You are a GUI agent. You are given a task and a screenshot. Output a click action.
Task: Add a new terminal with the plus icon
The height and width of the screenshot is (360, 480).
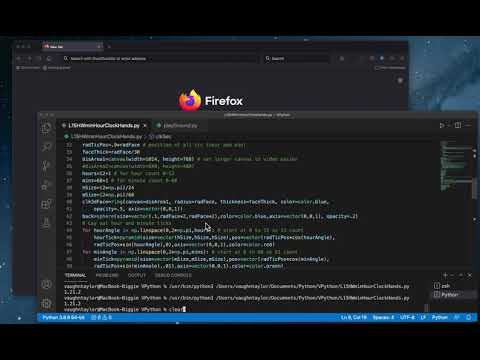pyautogui.click(x=445, y=275)
